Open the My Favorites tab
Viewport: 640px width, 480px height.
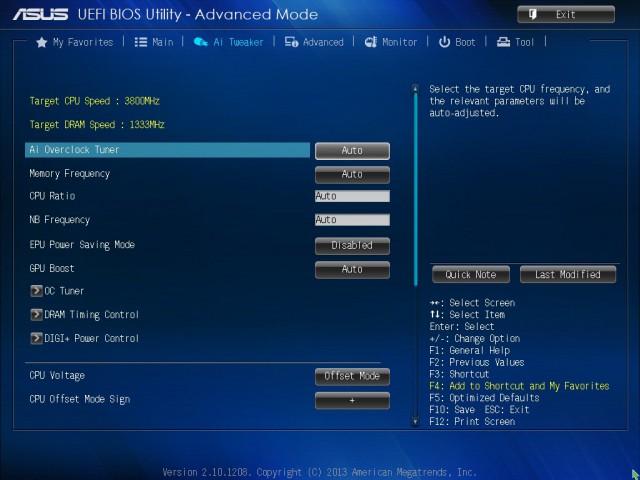[75, 42]
